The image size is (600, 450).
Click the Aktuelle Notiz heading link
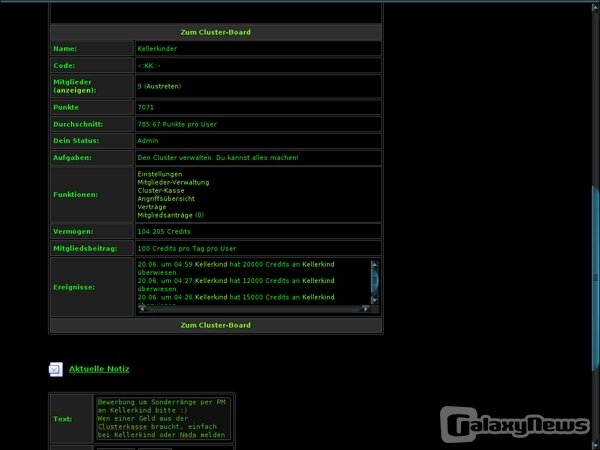tap(99, 369)
